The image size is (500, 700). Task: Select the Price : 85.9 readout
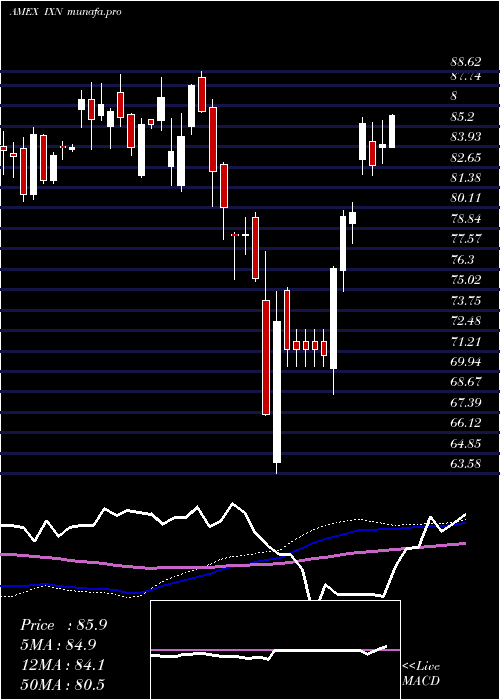tap(63, 625)
